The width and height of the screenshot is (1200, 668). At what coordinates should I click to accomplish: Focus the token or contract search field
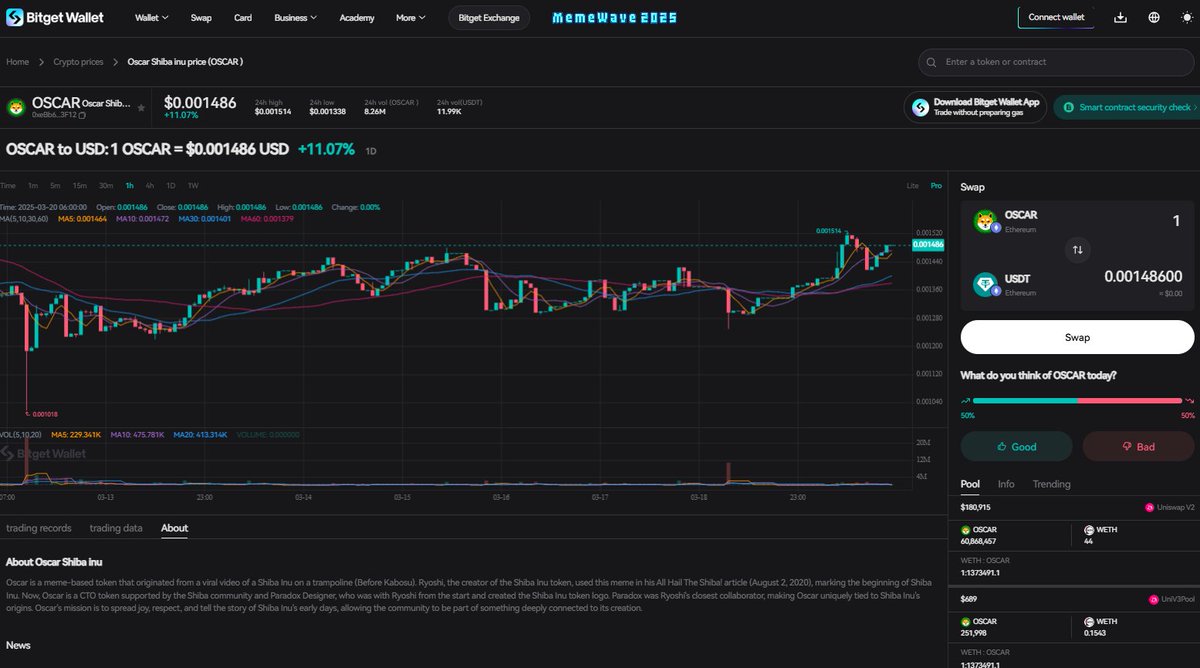[1058, 62]
